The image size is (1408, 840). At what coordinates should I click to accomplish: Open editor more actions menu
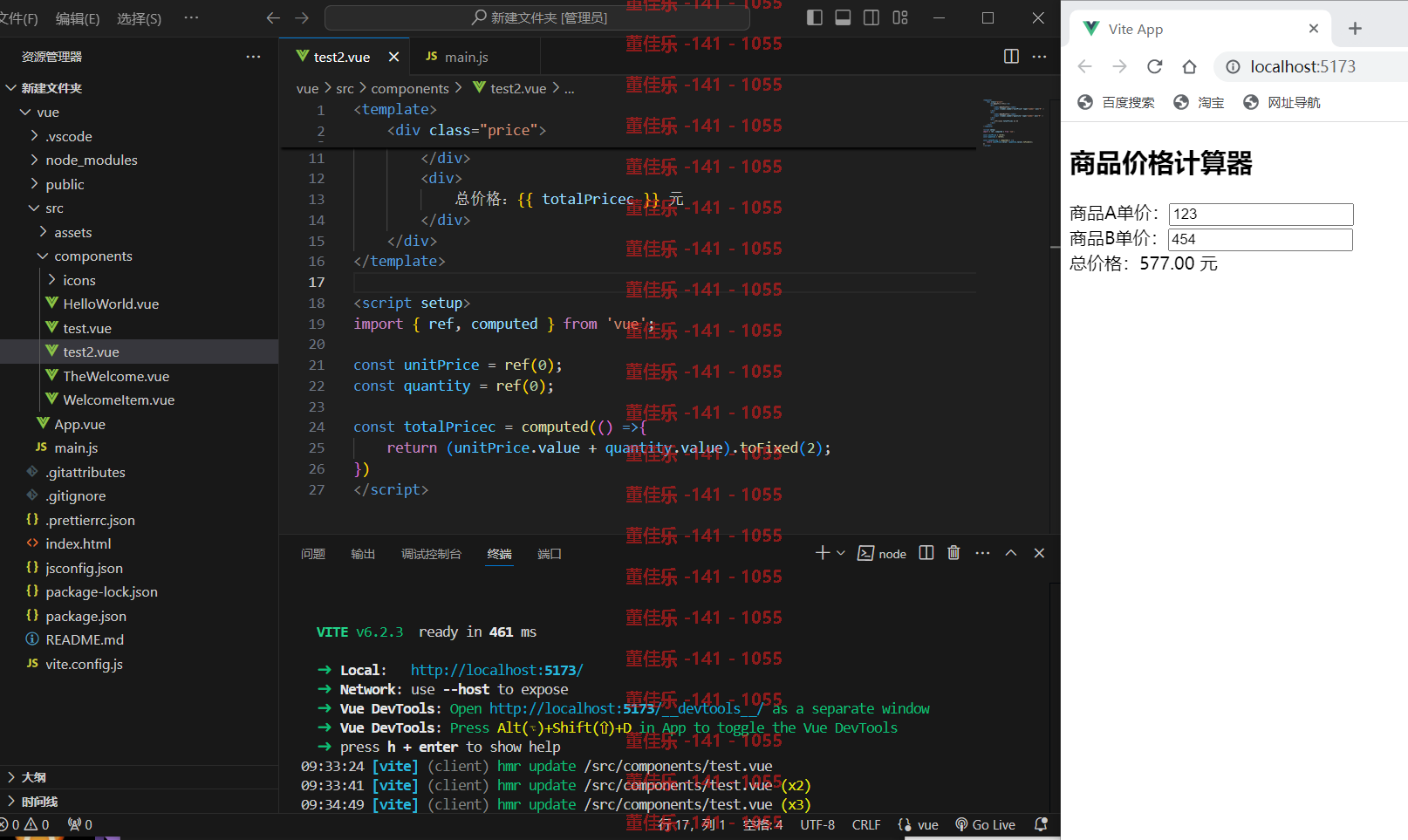tap(1039, 57)
